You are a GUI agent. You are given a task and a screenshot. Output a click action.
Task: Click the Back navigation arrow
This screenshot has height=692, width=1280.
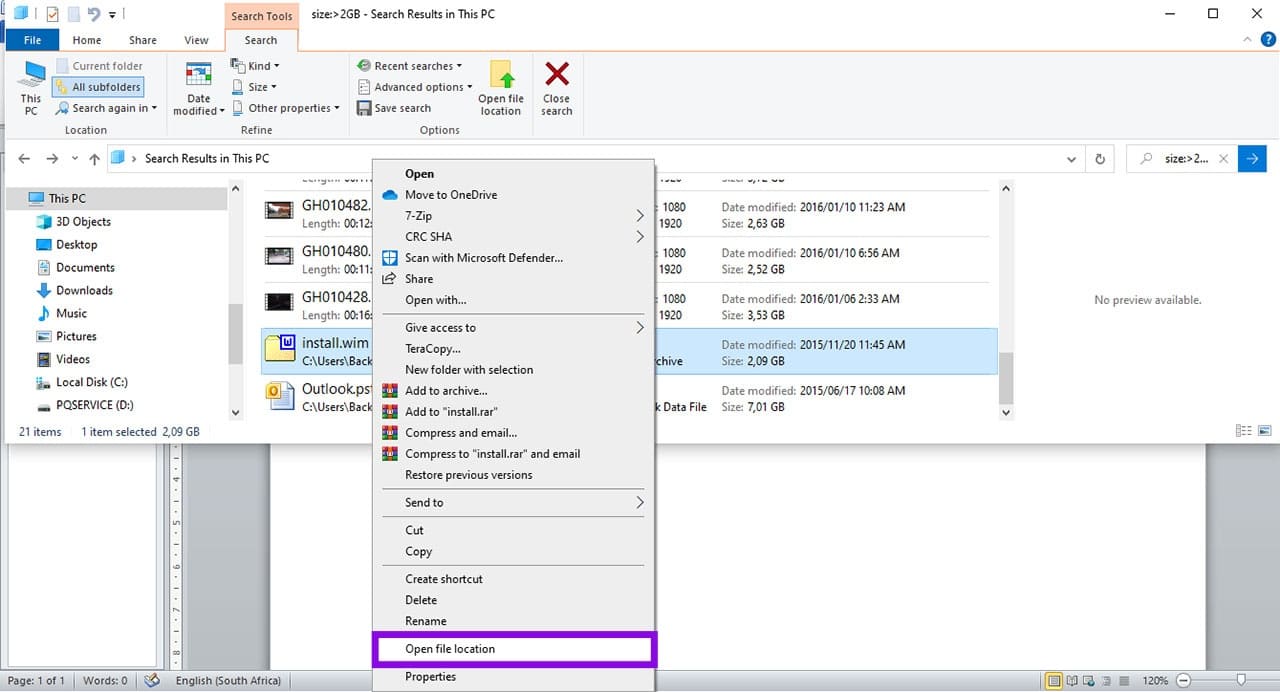coord(24,159)
